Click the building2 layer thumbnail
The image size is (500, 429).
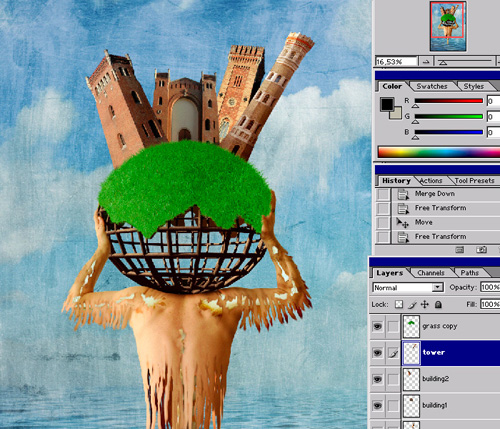(x=411, y=379)
